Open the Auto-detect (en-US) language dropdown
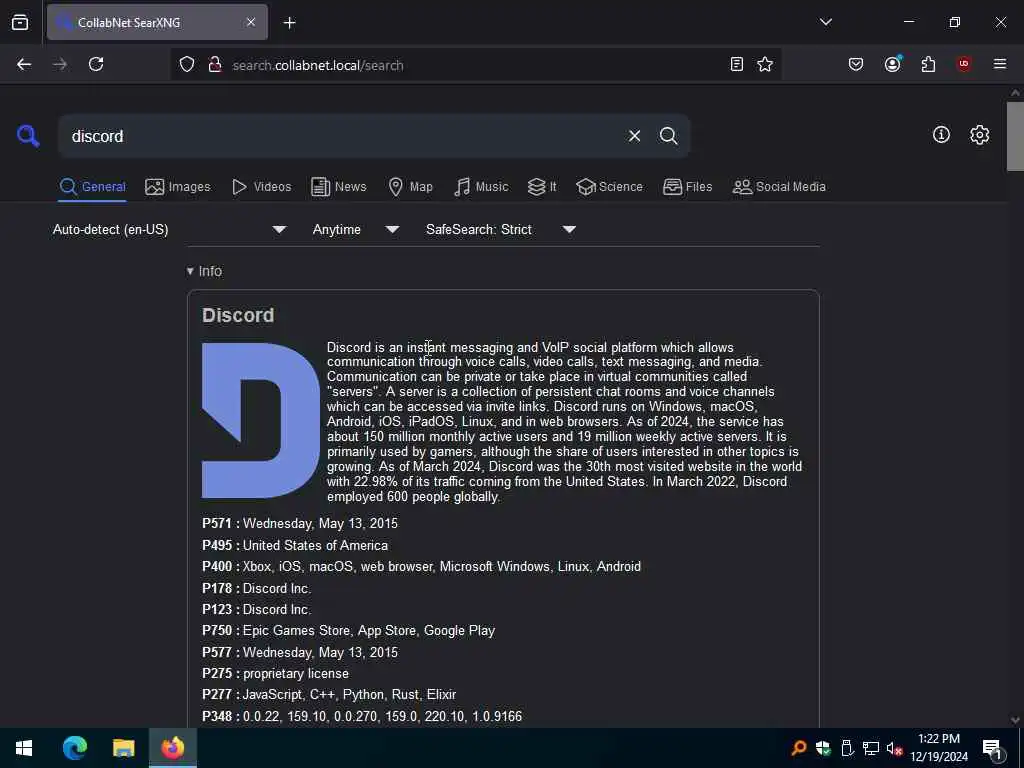Screen dimensions: 1024x768 click(x=170, y=229)
